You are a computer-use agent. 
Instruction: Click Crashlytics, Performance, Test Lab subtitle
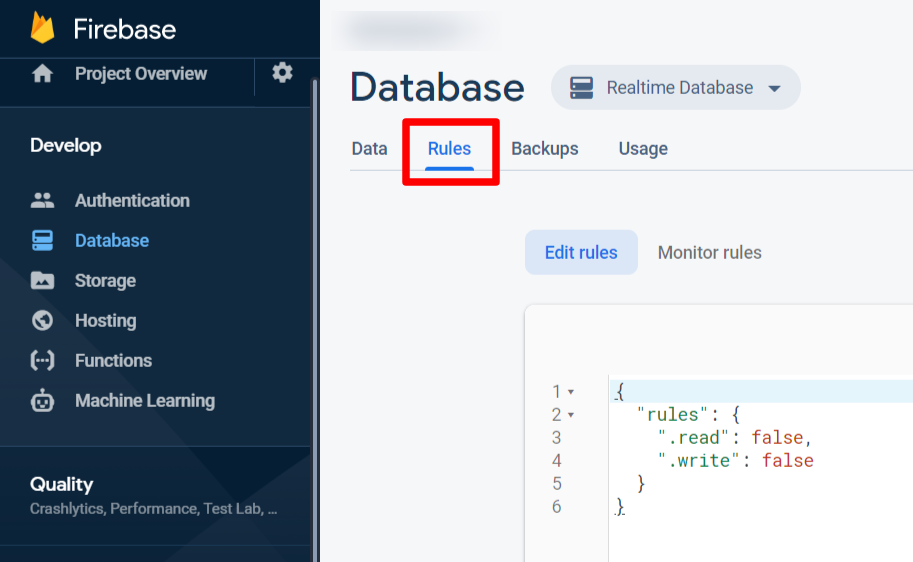pos(154,508)
